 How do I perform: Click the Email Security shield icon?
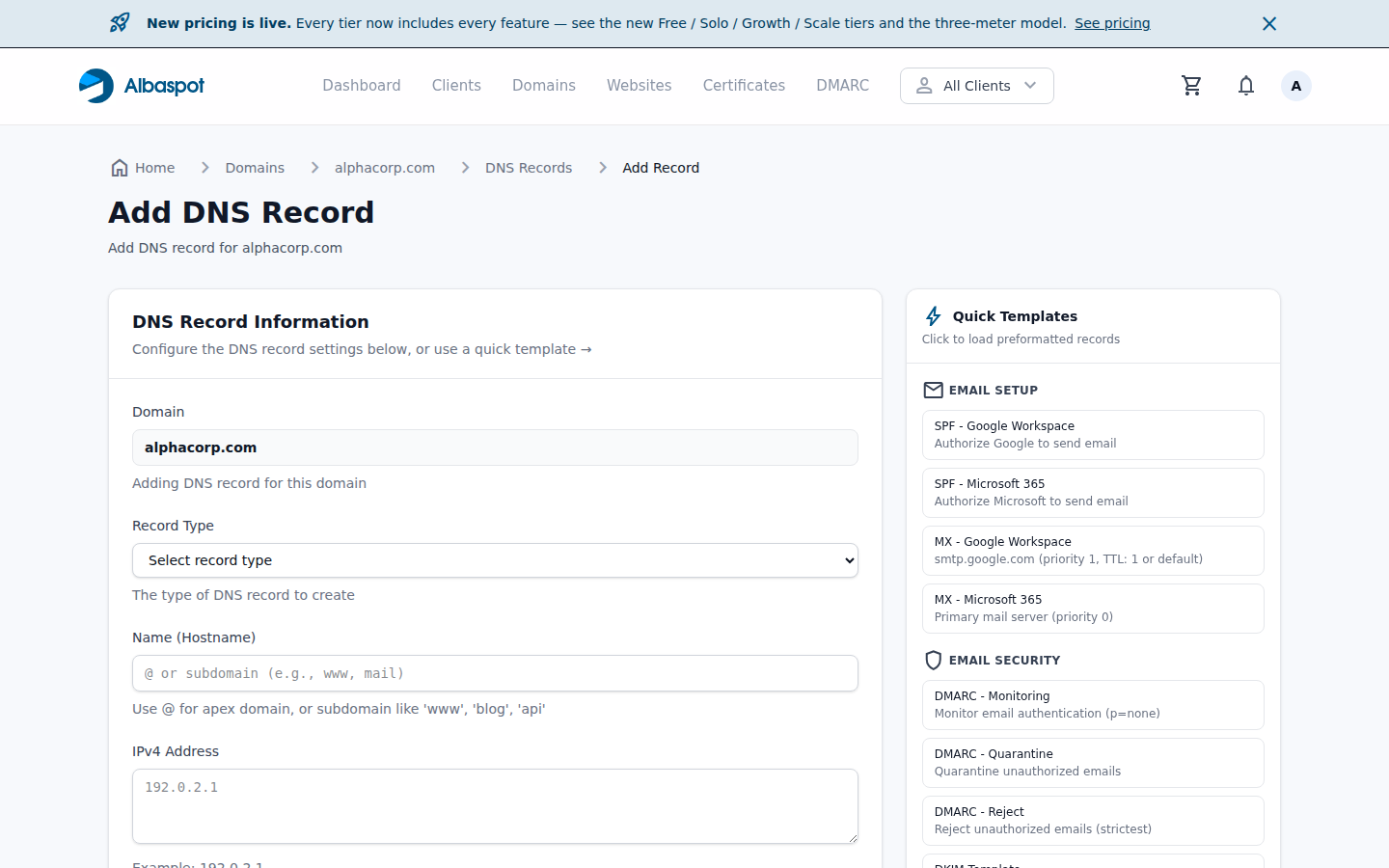933,661
